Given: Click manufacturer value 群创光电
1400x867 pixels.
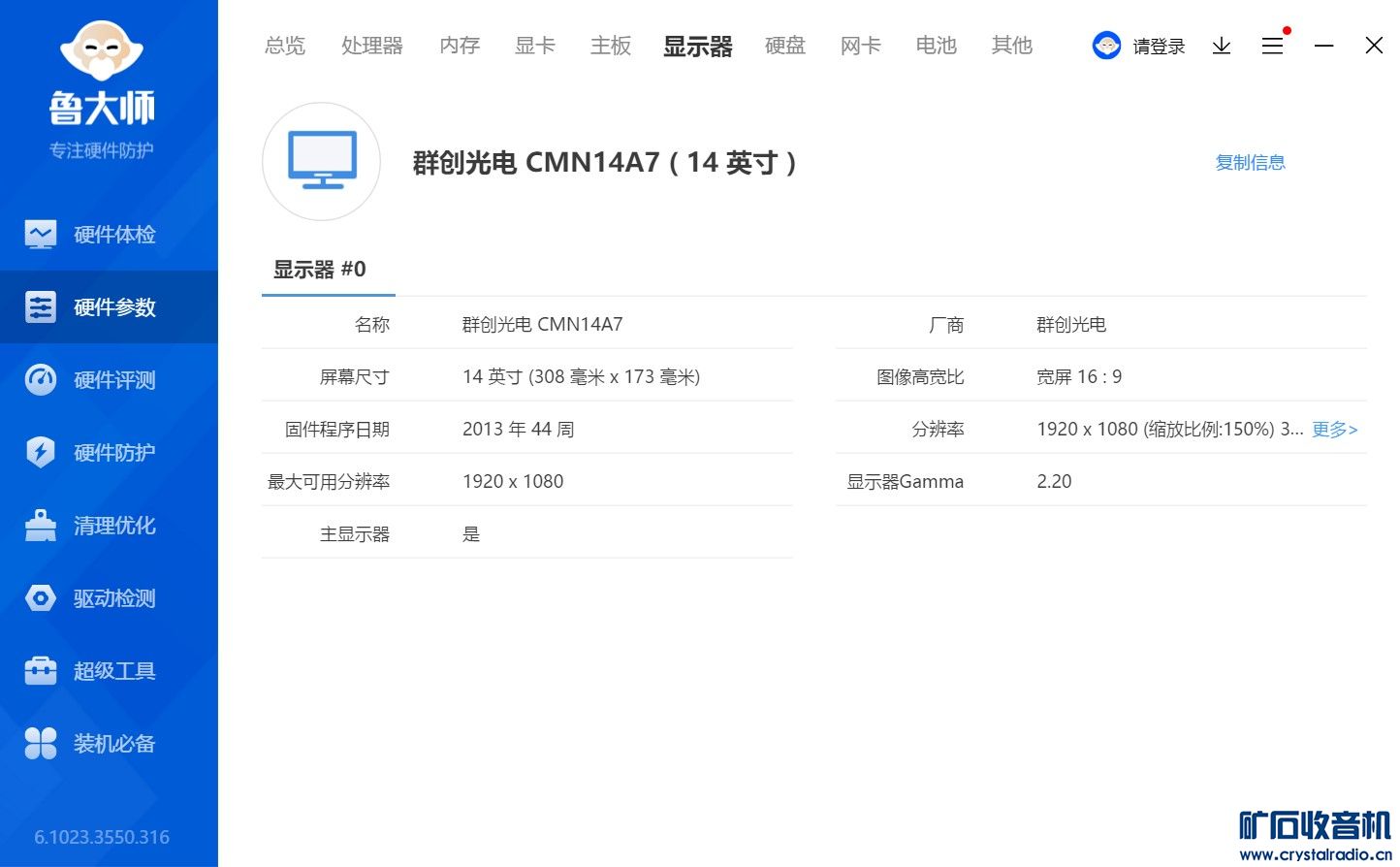Looking at the screenshot, I should pos(1071,325).
